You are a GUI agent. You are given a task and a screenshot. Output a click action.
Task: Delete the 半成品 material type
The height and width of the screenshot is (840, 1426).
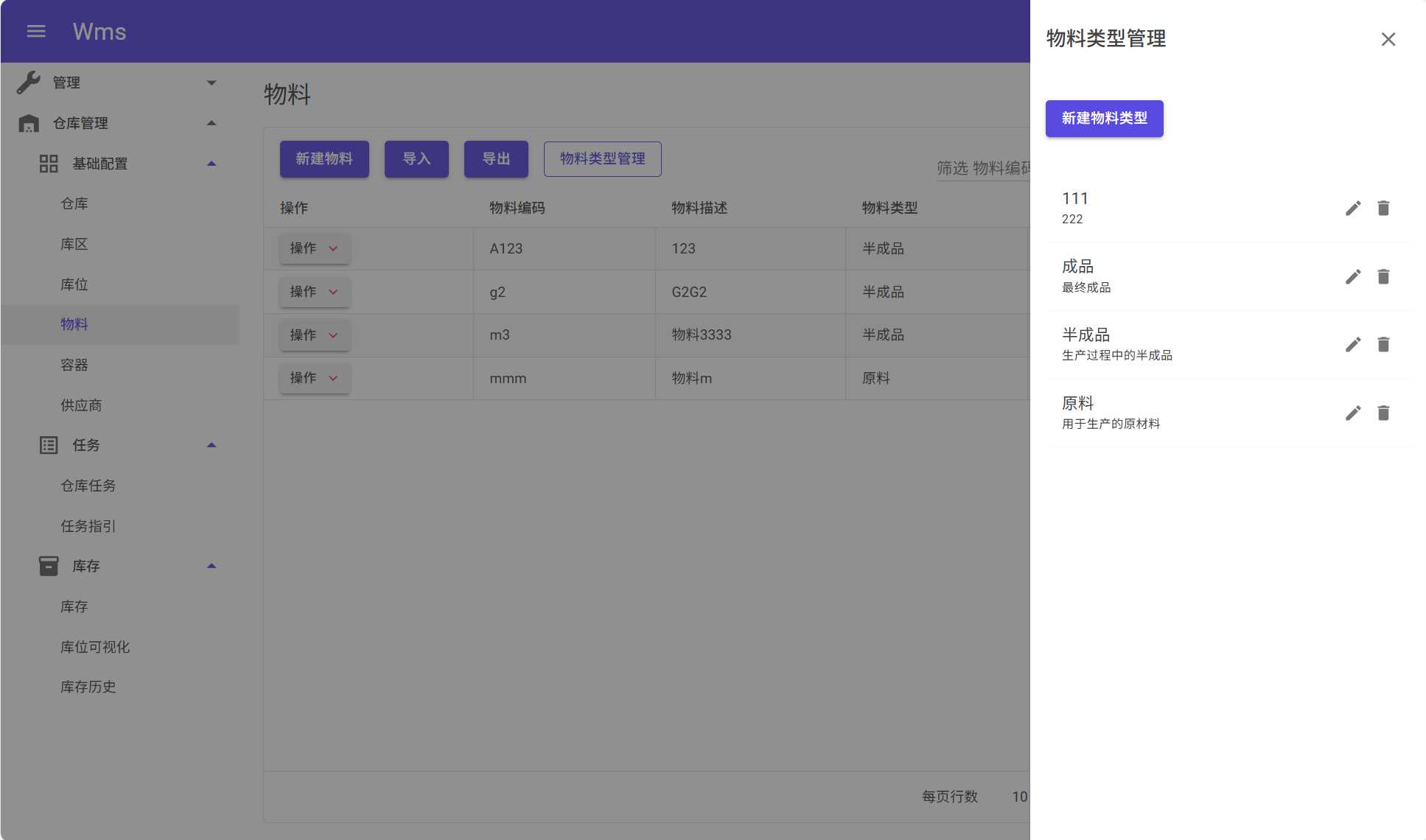coord(1383,345)
